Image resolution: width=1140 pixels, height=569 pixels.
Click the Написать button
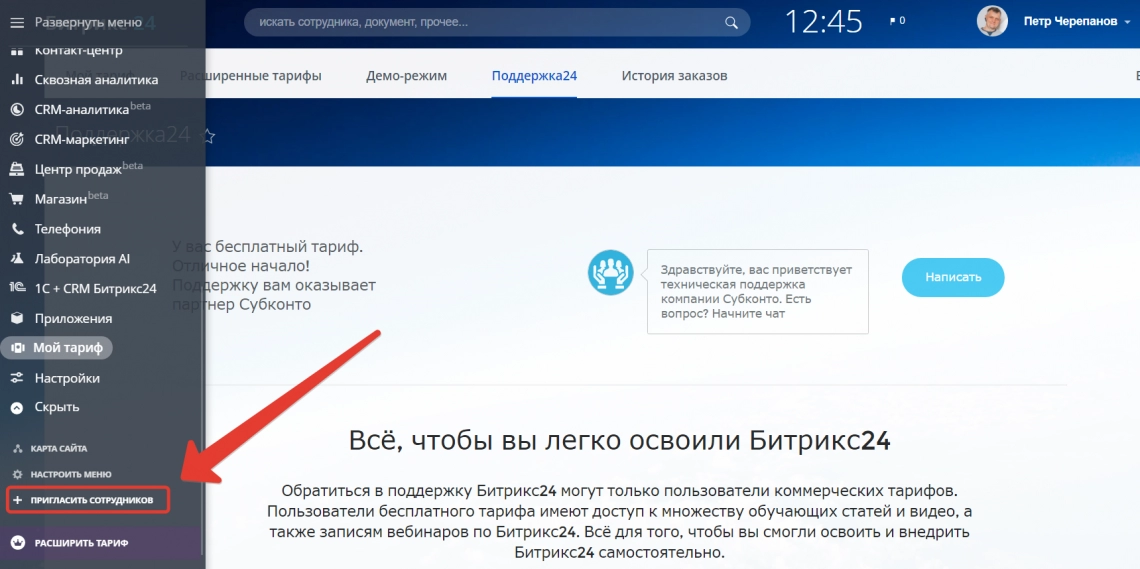[x=953, y=277]
